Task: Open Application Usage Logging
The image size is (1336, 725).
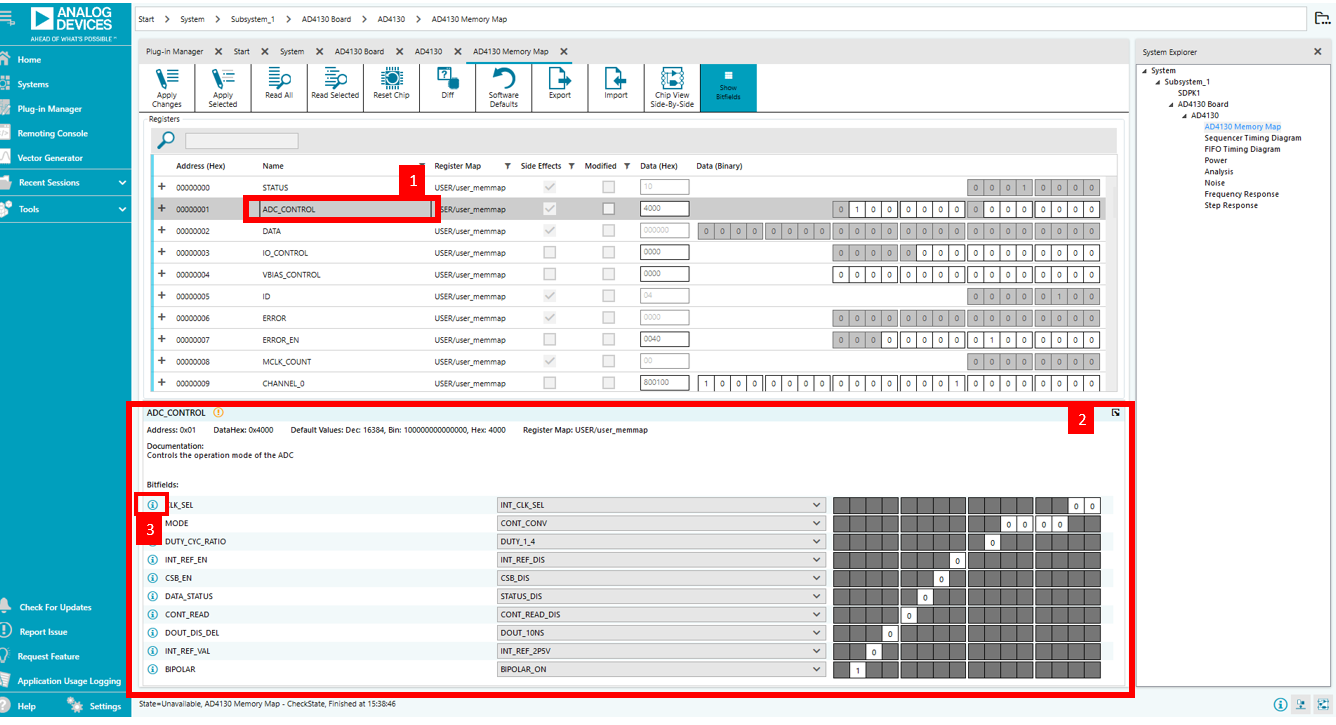Action: [69, 681]
